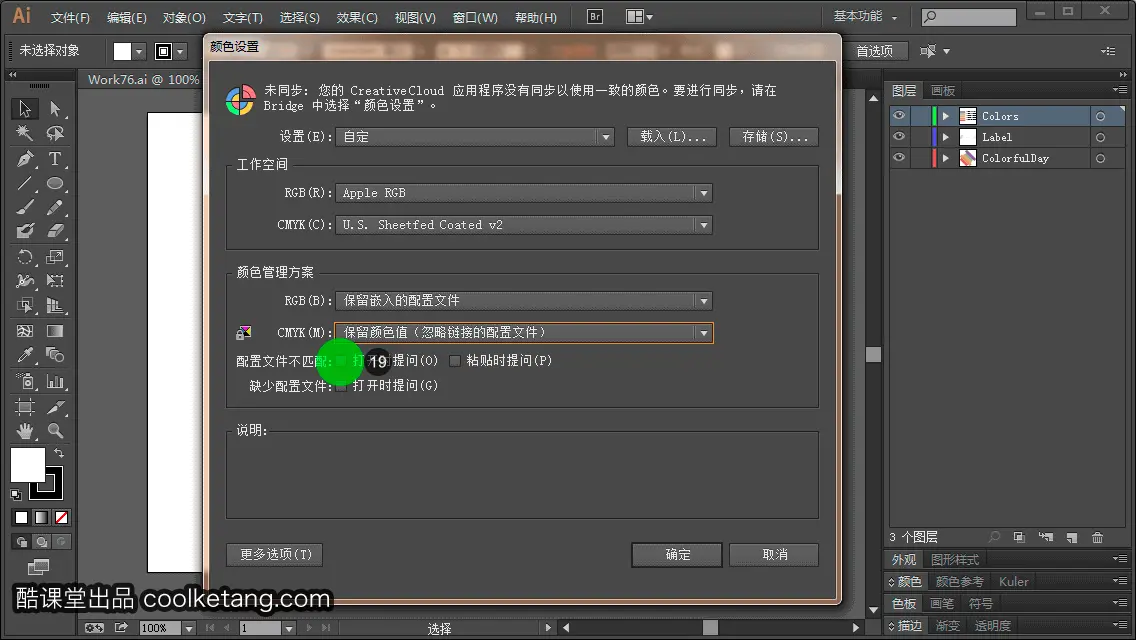Open the 效果(C) Effect menu
The height and width of the screenshot is (640, 1136).
point(357,17)
